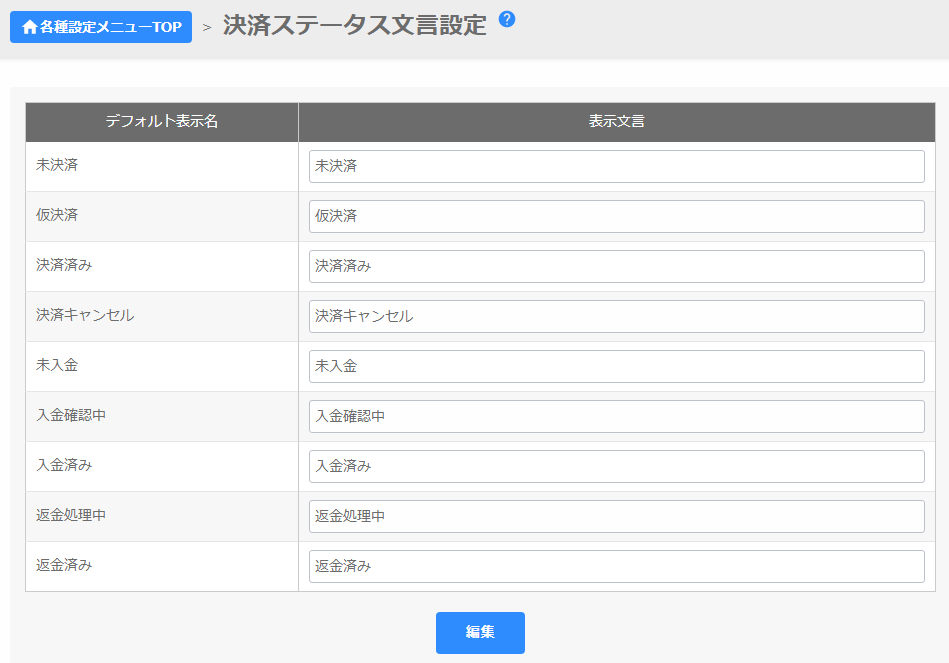949x663 pixels.
Task: Select the 決済キャンセル default name label
Action: coord(85,315)
